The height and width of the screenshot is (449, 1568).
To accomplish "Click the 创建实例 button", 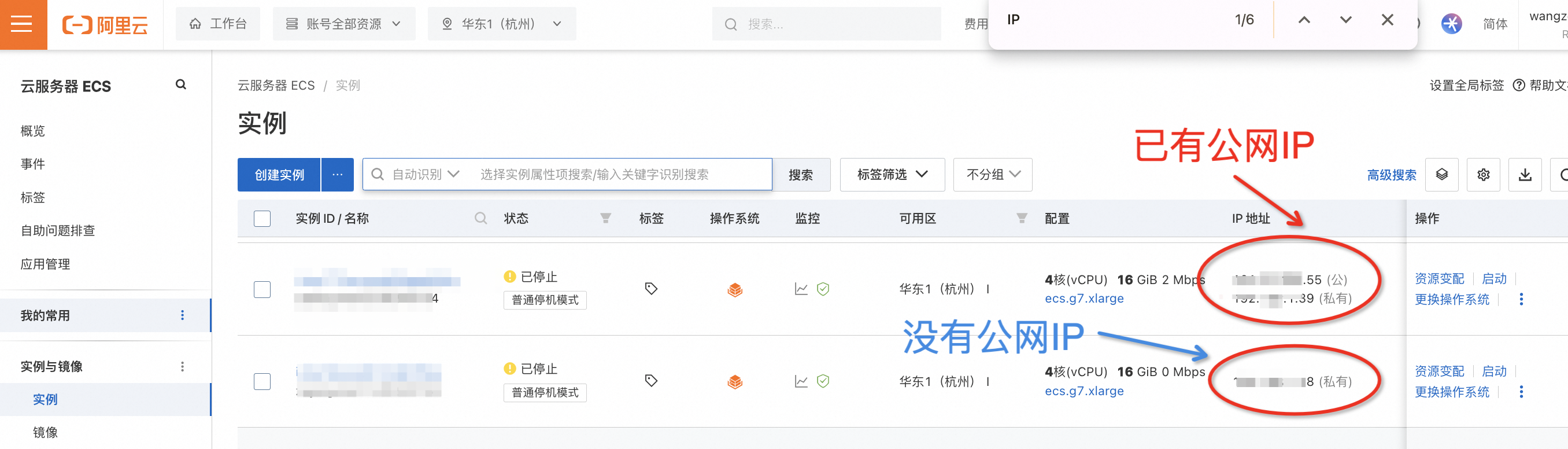I will [279, 175].
